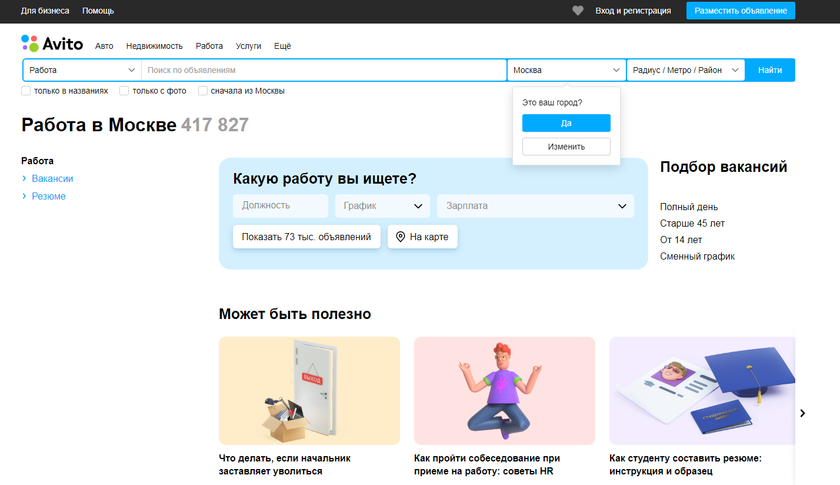Image resolution: width=840 pixels, height=485 pixels.
Task: Open Радиус / Метро / Район selector
Action: pyautogui.click(x=686, y=70)
